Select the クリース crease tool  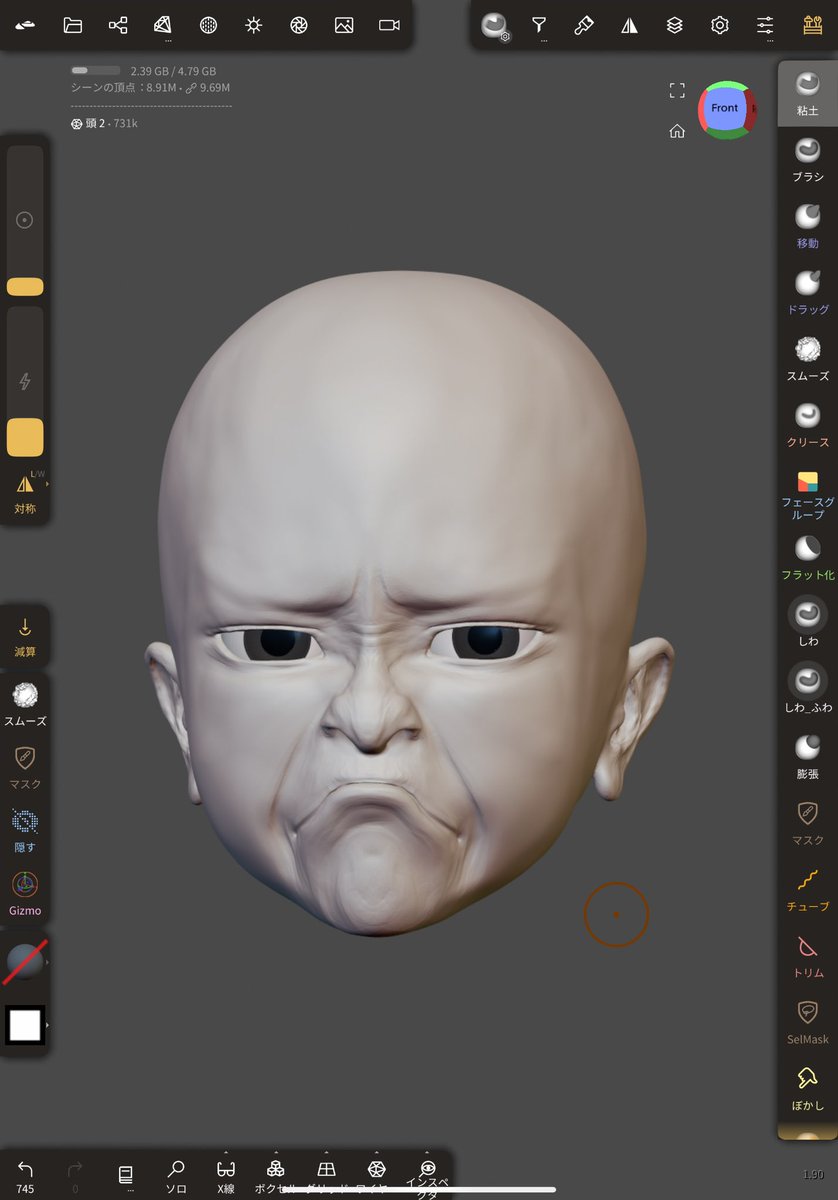807,424
